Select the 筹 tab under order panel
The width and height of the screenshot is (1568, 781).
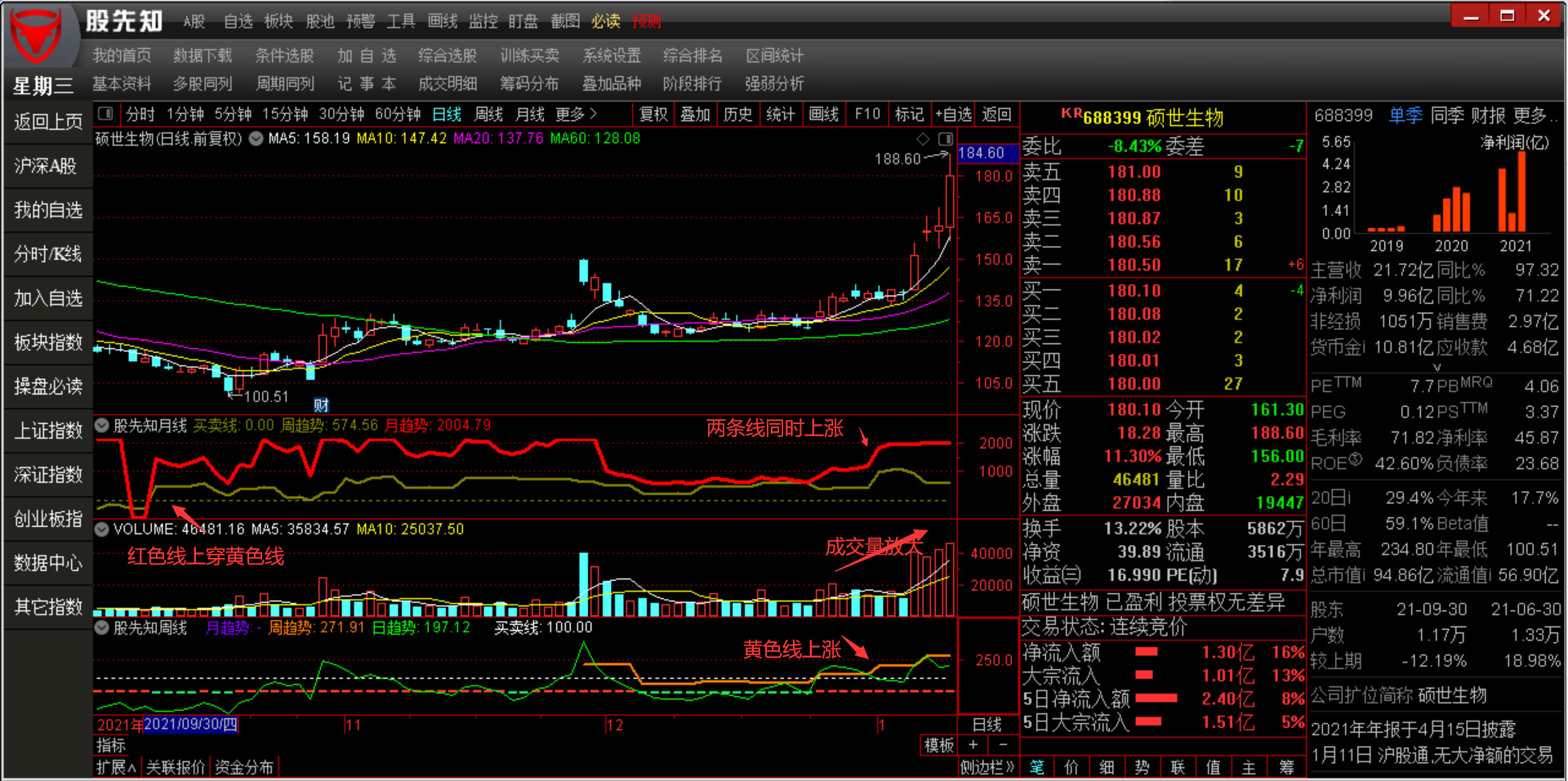pos(1286,767)
